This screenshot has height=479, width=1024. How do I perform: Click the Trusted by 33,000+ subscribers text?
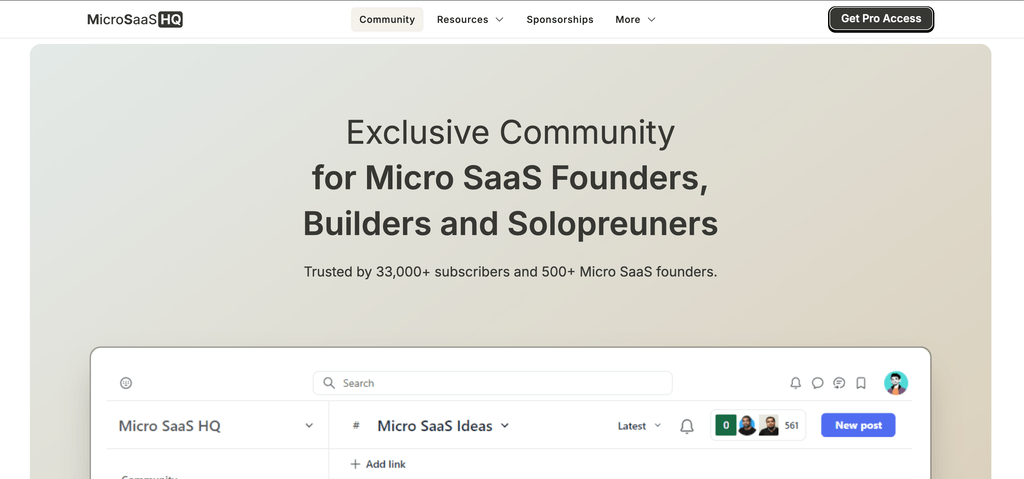tap(511, 272)
